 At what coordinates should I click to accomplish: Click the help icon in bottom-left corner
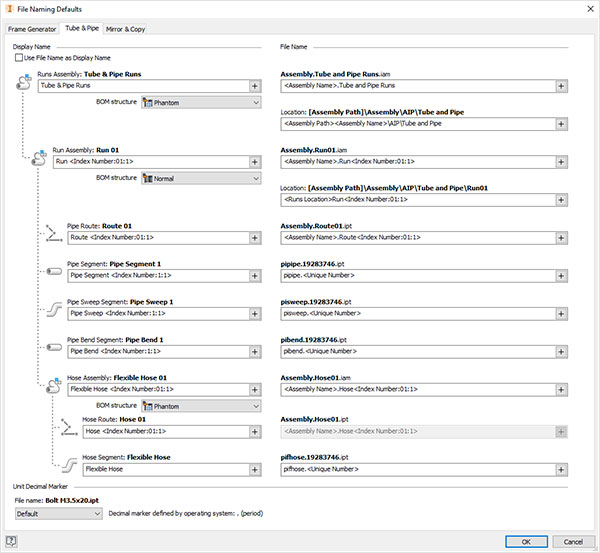tap(11, 541)
